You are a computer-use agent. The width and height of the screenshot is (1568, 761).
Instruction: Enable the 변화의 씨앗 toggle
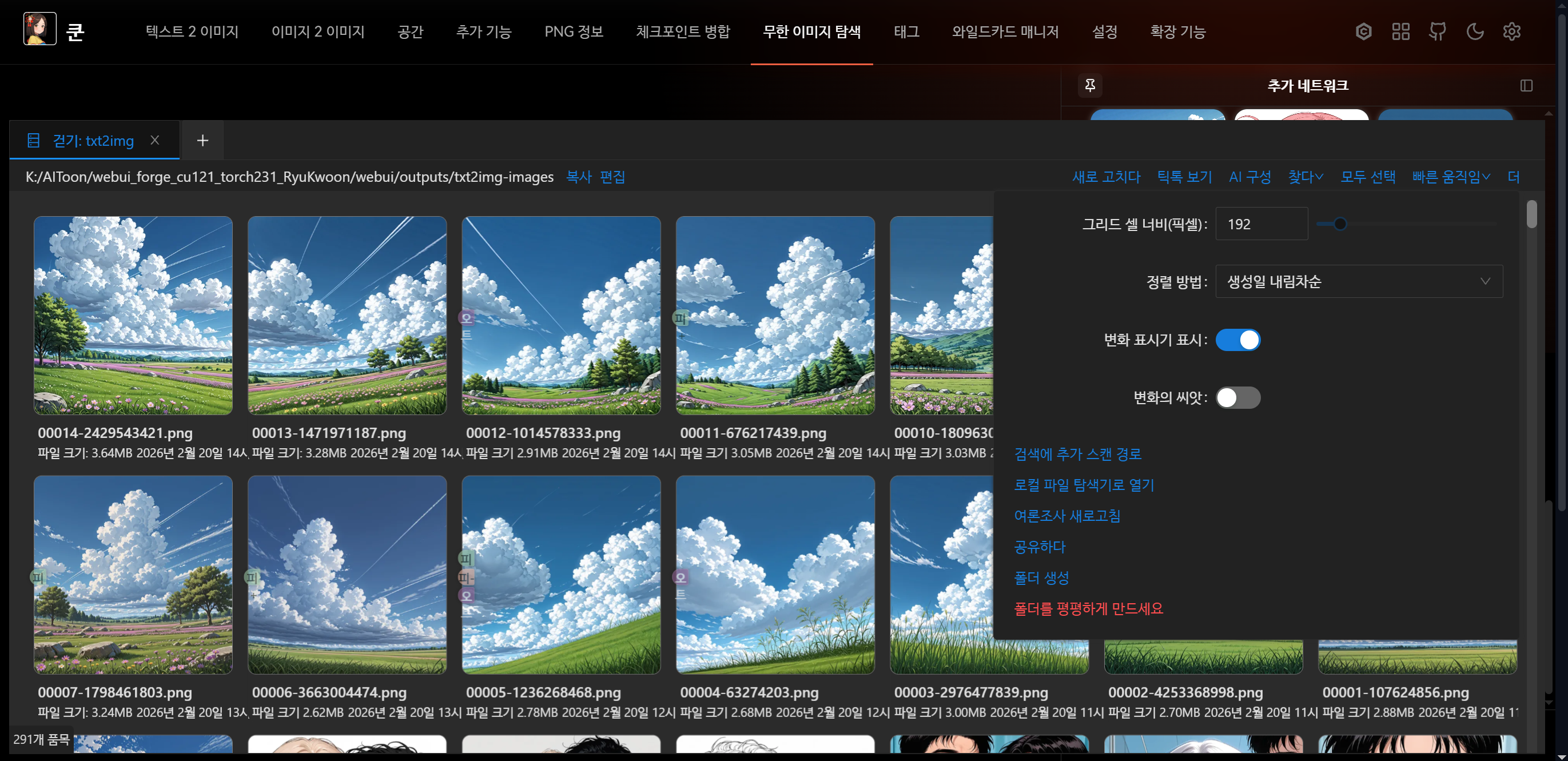1237,397
